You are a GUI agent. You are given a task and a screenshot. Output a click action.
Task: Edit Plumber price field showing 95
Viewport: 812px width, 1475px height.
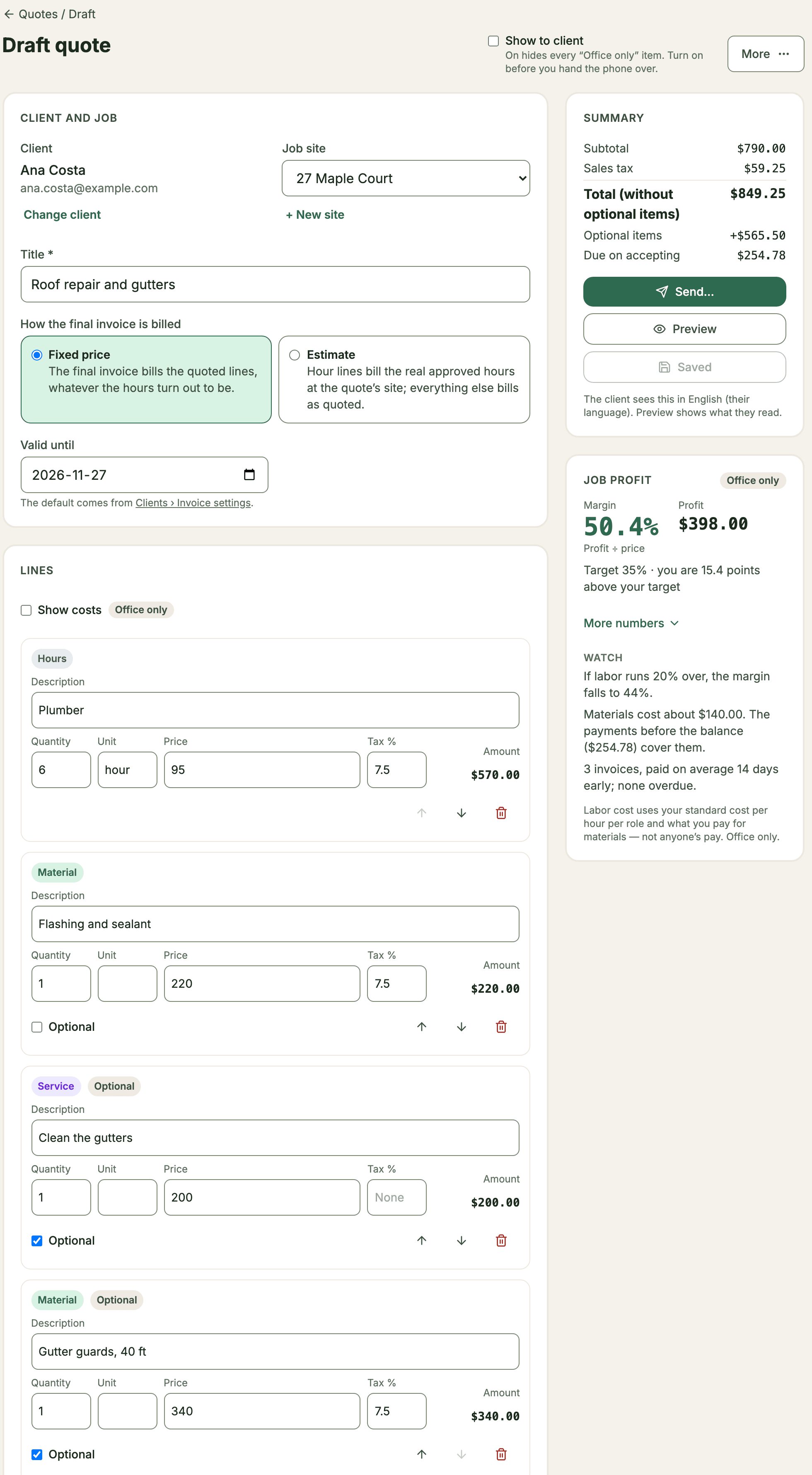click(262, 769)
